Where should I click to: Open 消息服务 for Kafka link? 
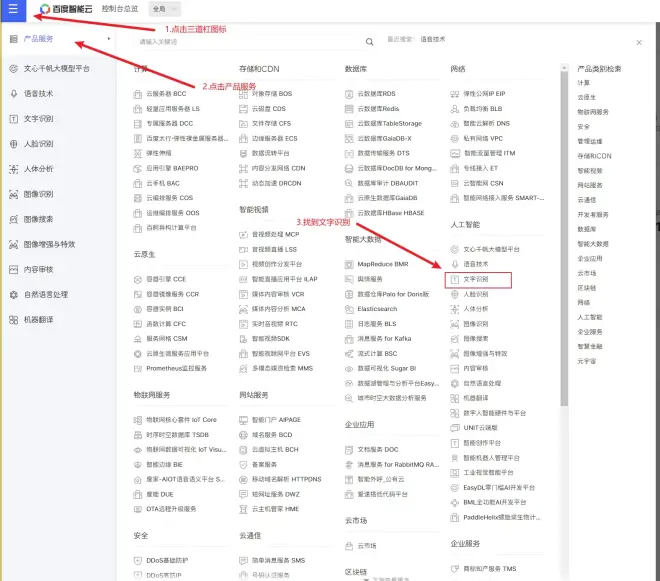coord(384,339)
